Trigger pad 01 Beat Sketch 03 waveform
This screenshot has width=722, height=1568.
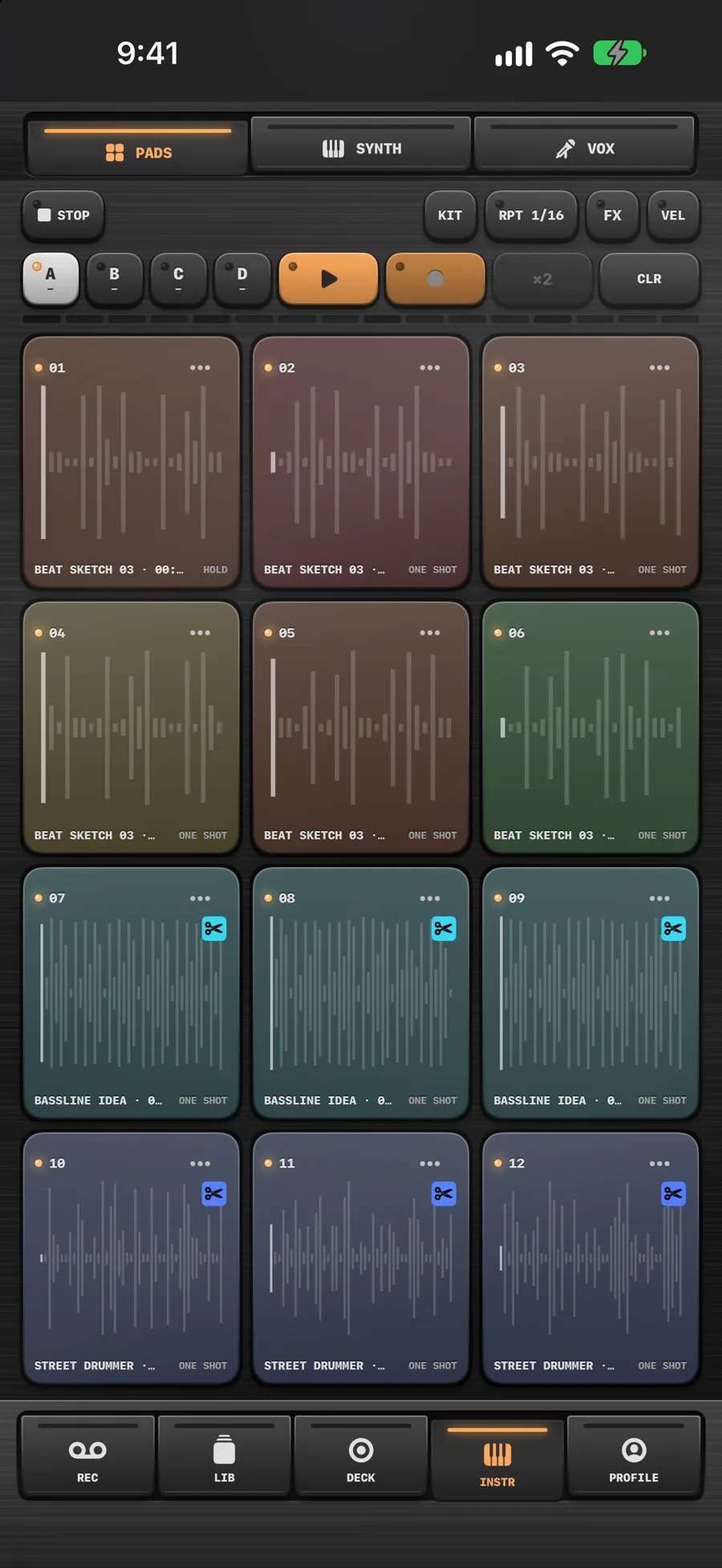[x=132, y=462]
